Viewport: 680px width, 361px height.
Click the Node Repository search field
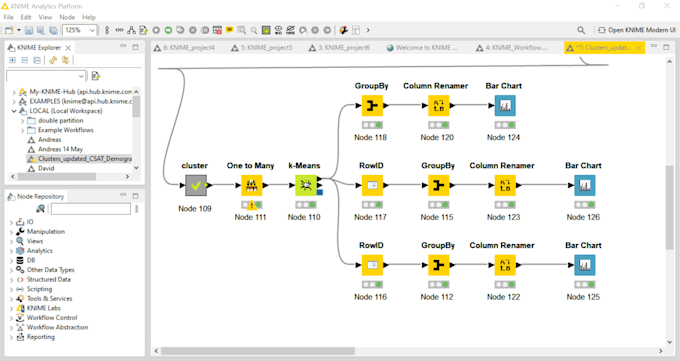(x=91, y=209)
